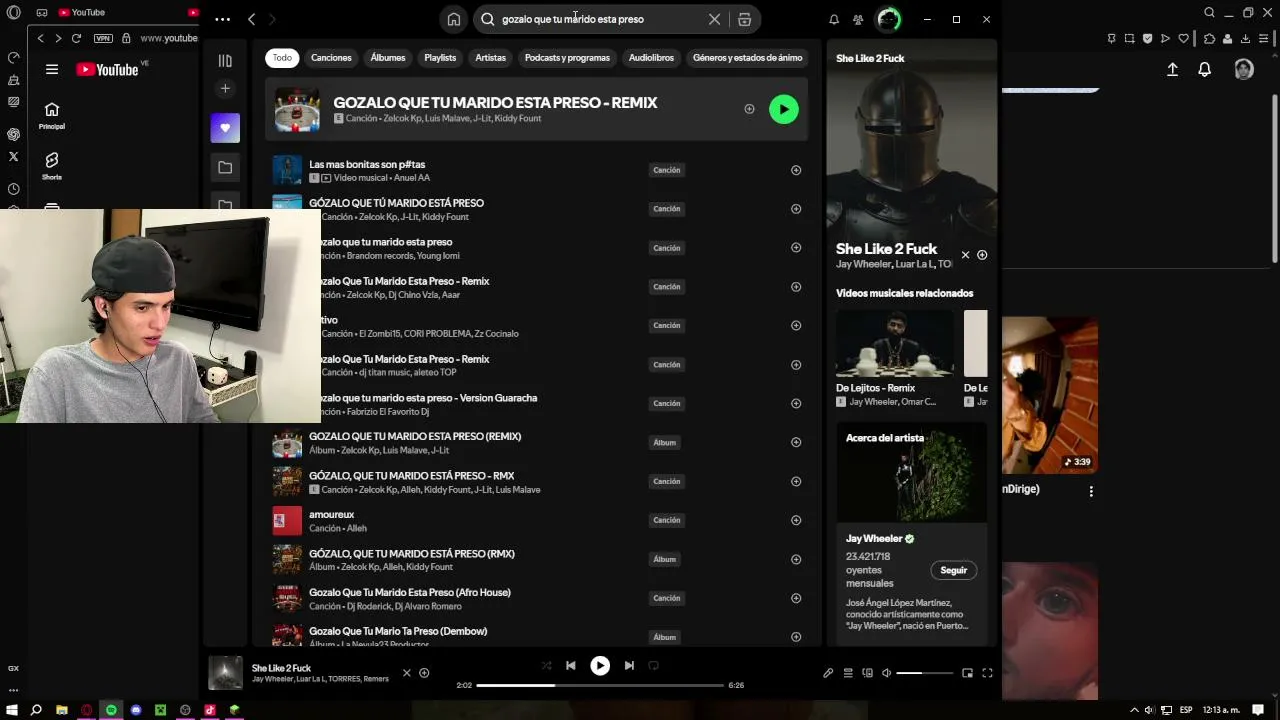Open the Spotify three-dot main menu
Screen dimensions: 1280x720
click(x=222, y=19)
